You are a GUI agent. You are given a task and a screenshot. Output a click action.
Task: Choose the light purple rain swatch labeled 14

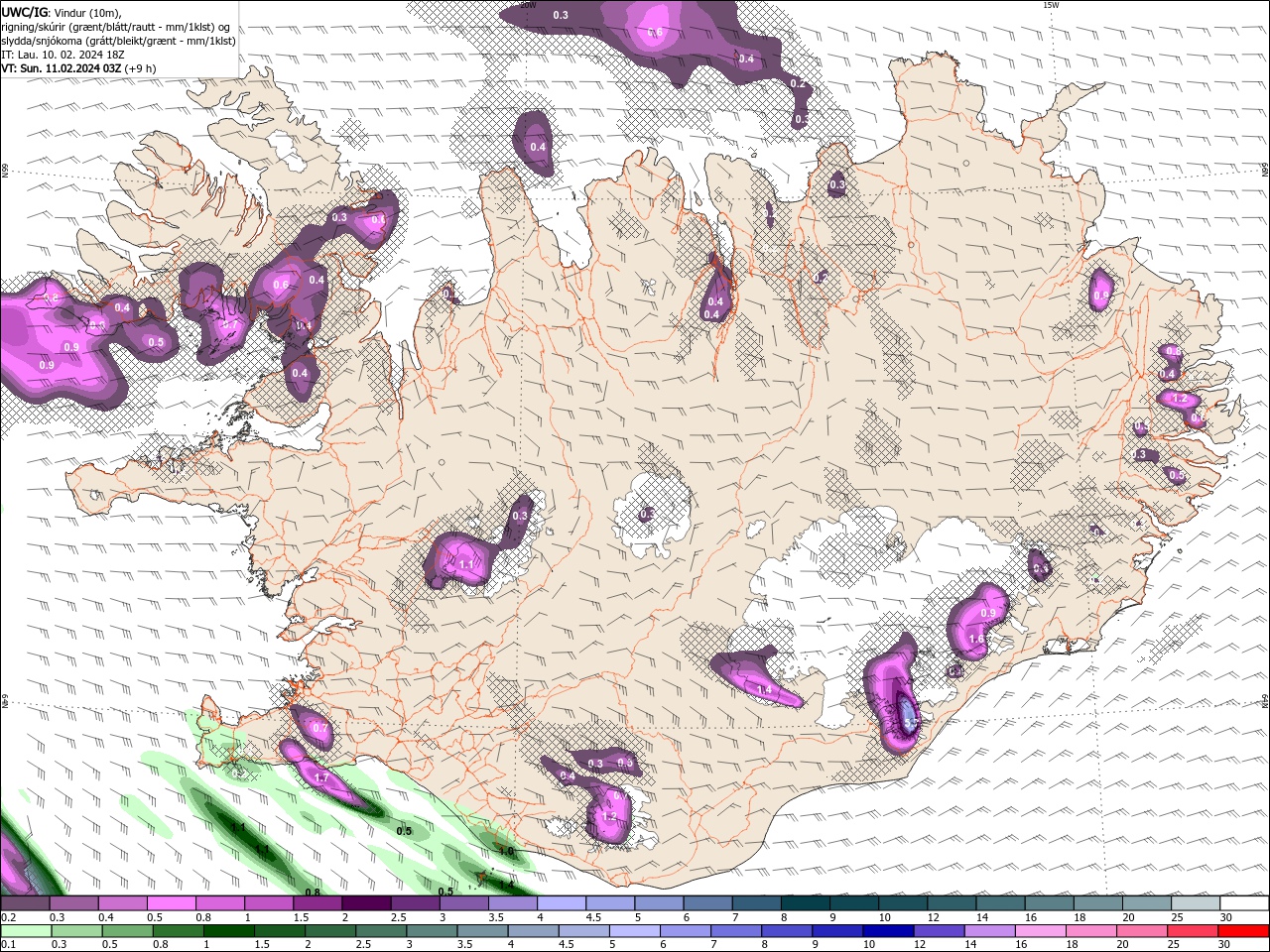click(x=988, y=931)
